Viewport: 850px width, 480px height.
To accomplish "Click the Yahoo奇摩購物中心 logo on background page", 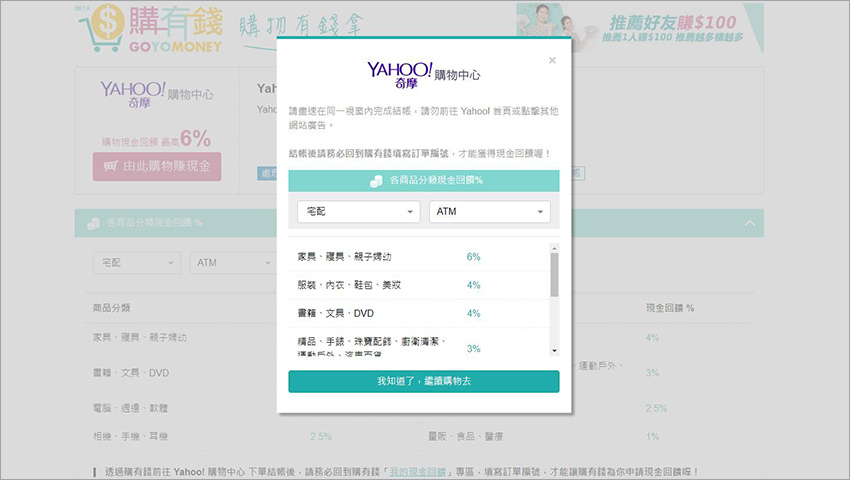I will [157, 94].
